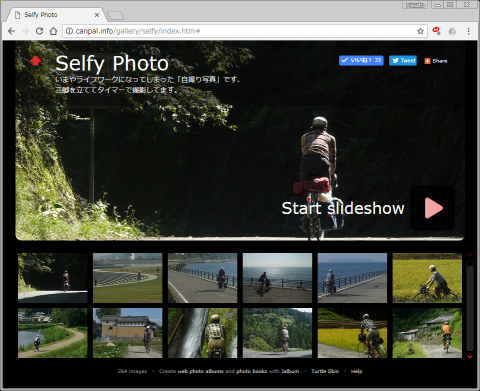
Task: Toggle the Facebook like button with checkmark
Action: tap(361, 60)
